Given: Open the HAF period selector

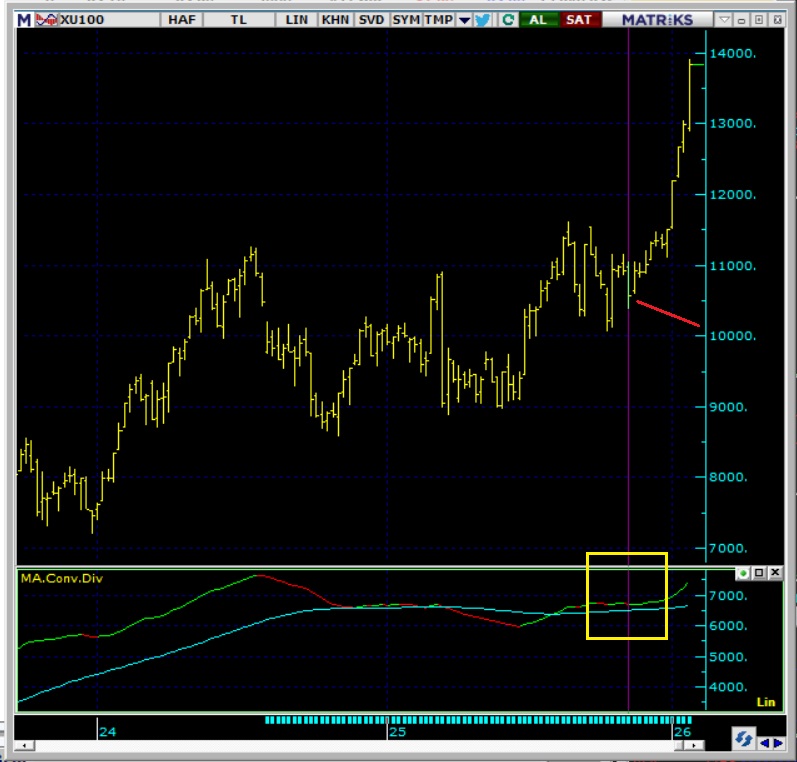Looking at the screenshot, I should [x=182, y=19].
